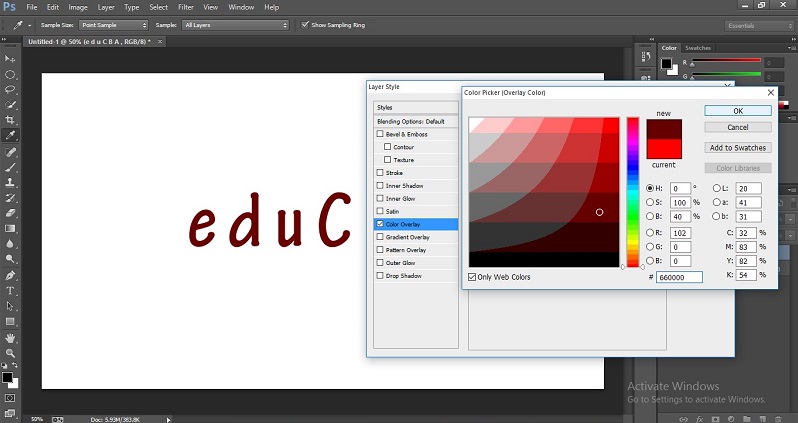Select the Hand tool
Viewport: 798px width, 423px height.
[x=10, y=337]
